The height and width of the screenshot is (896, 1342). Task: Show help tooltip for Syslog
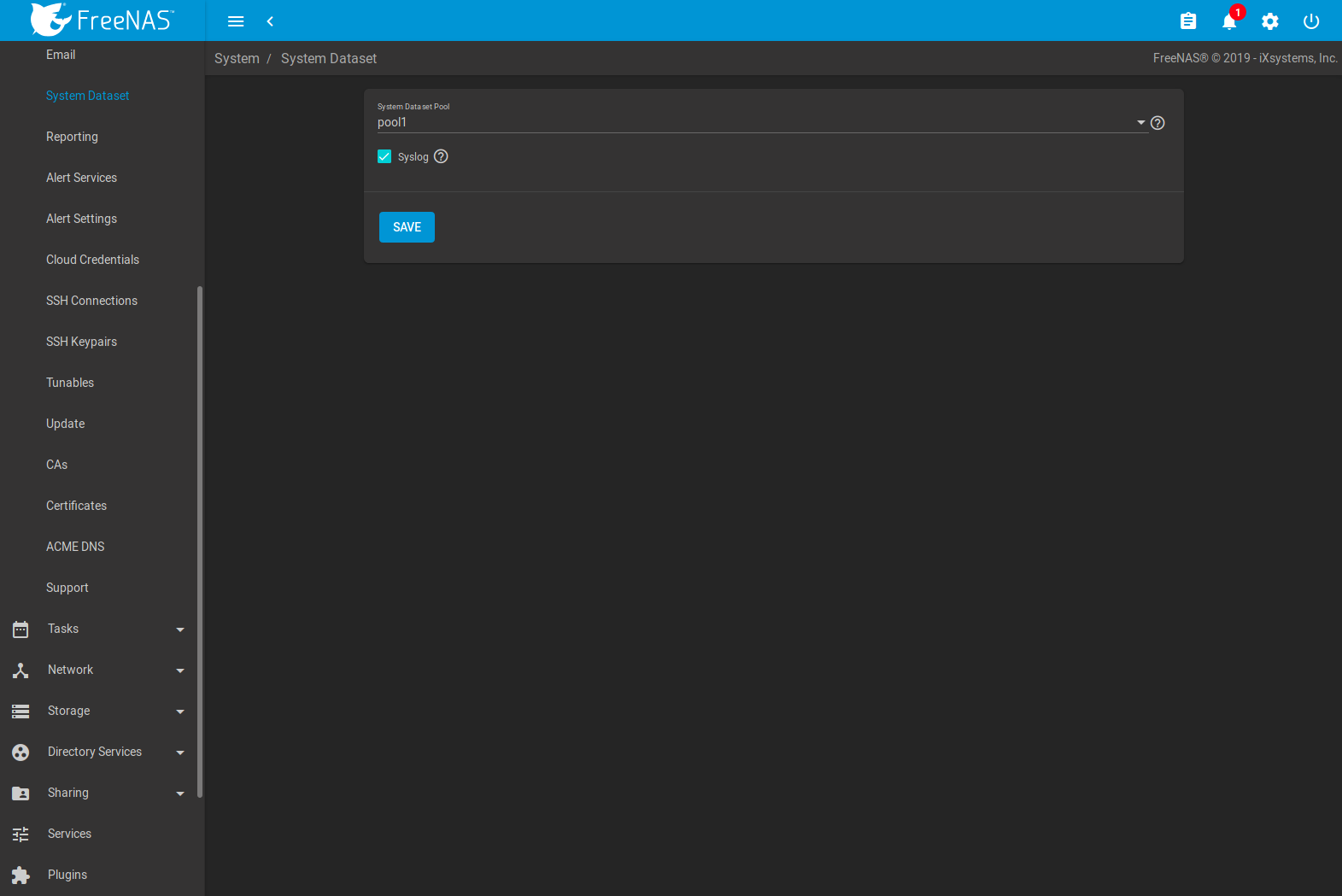441,156
